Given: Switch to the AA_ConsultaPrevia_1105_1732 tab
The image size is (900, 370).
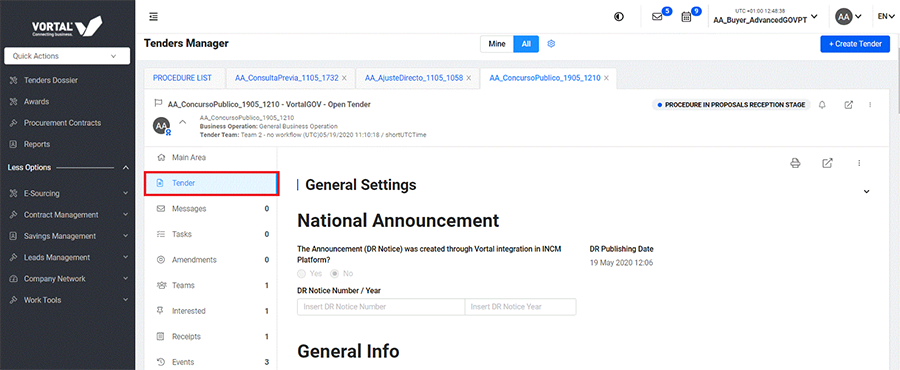Looking at the screenshot, I should [x=286, y=78].
